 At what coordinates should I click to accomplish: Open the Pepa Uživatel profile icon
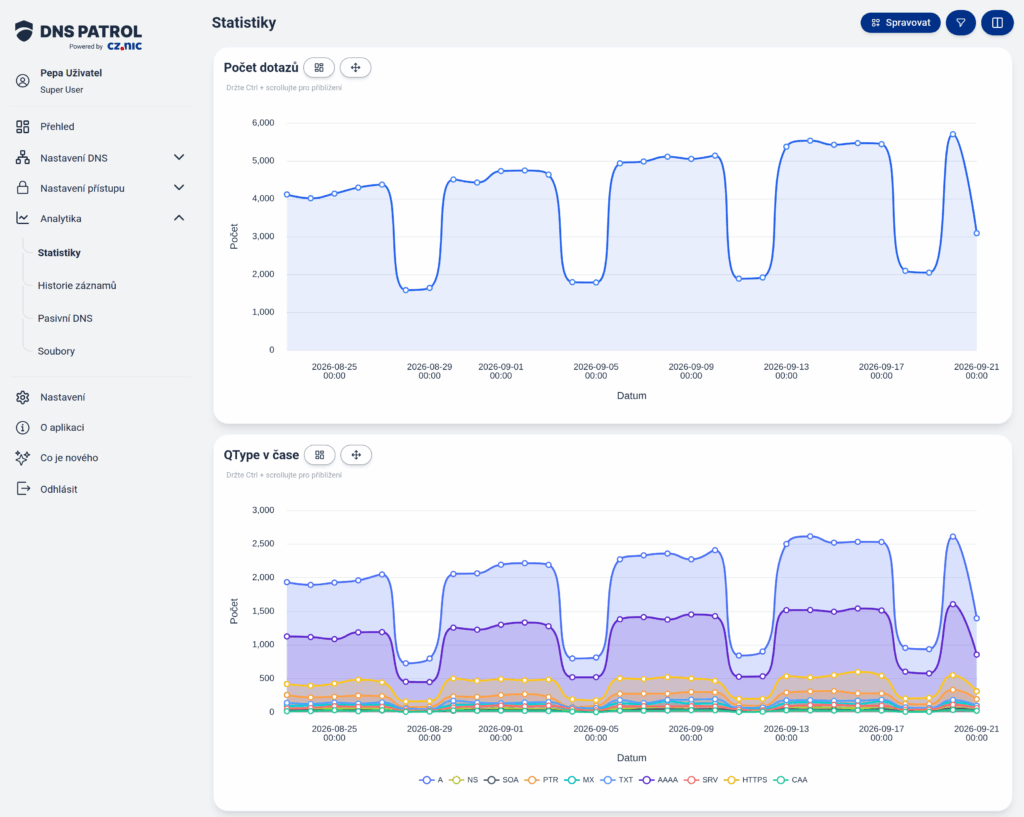click(x=23, y=81)
